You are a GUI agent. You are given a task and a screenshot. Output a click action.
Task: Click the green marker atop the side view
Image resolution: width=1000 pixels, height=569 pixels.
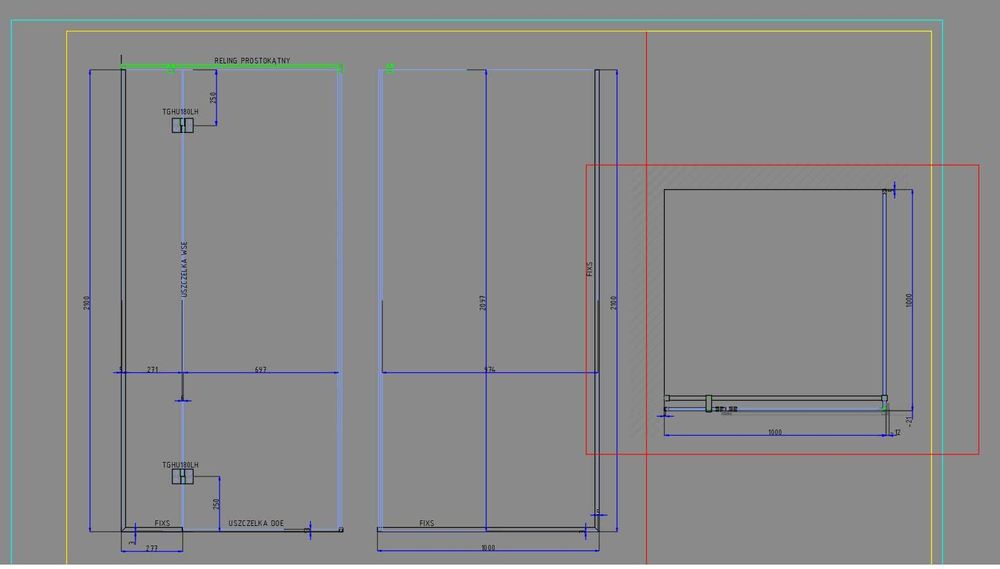coord(390,68)
